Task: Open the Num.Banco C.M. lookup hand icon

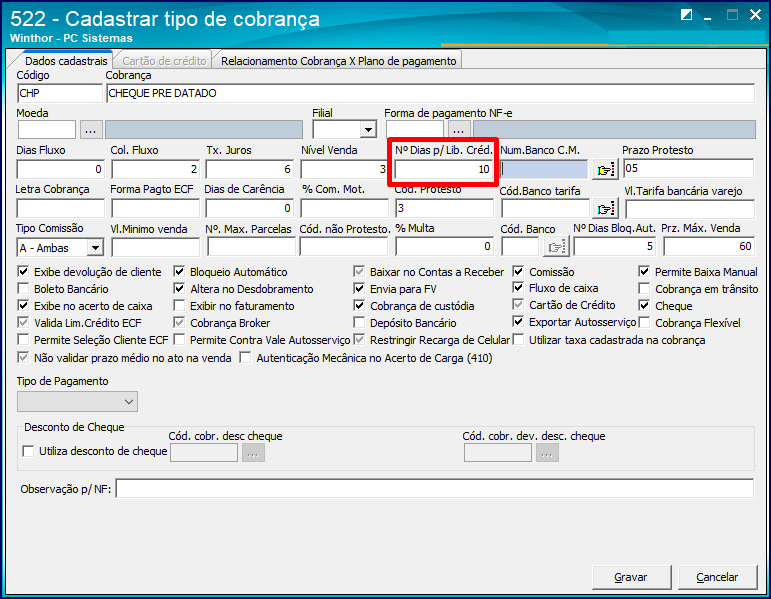Action: [x=605, y=170]
